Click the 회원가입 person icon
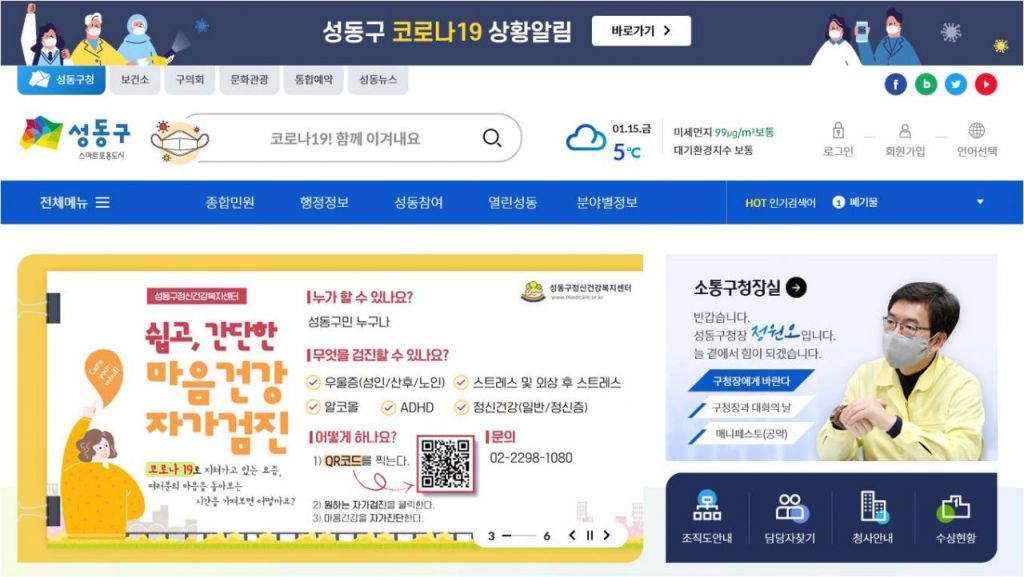This screenshot has width=1024, height=577. pyautogui.click(x=905, y=131)
